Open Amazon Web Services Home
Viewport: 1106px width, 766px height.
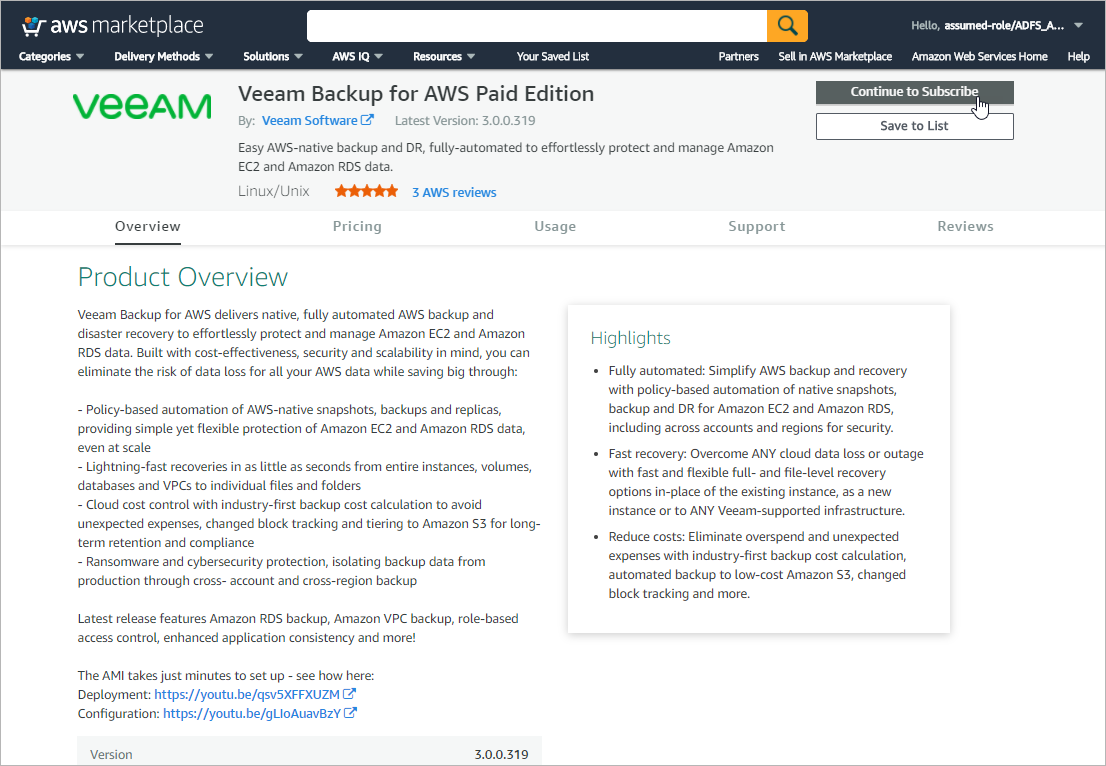click(979, 56)
